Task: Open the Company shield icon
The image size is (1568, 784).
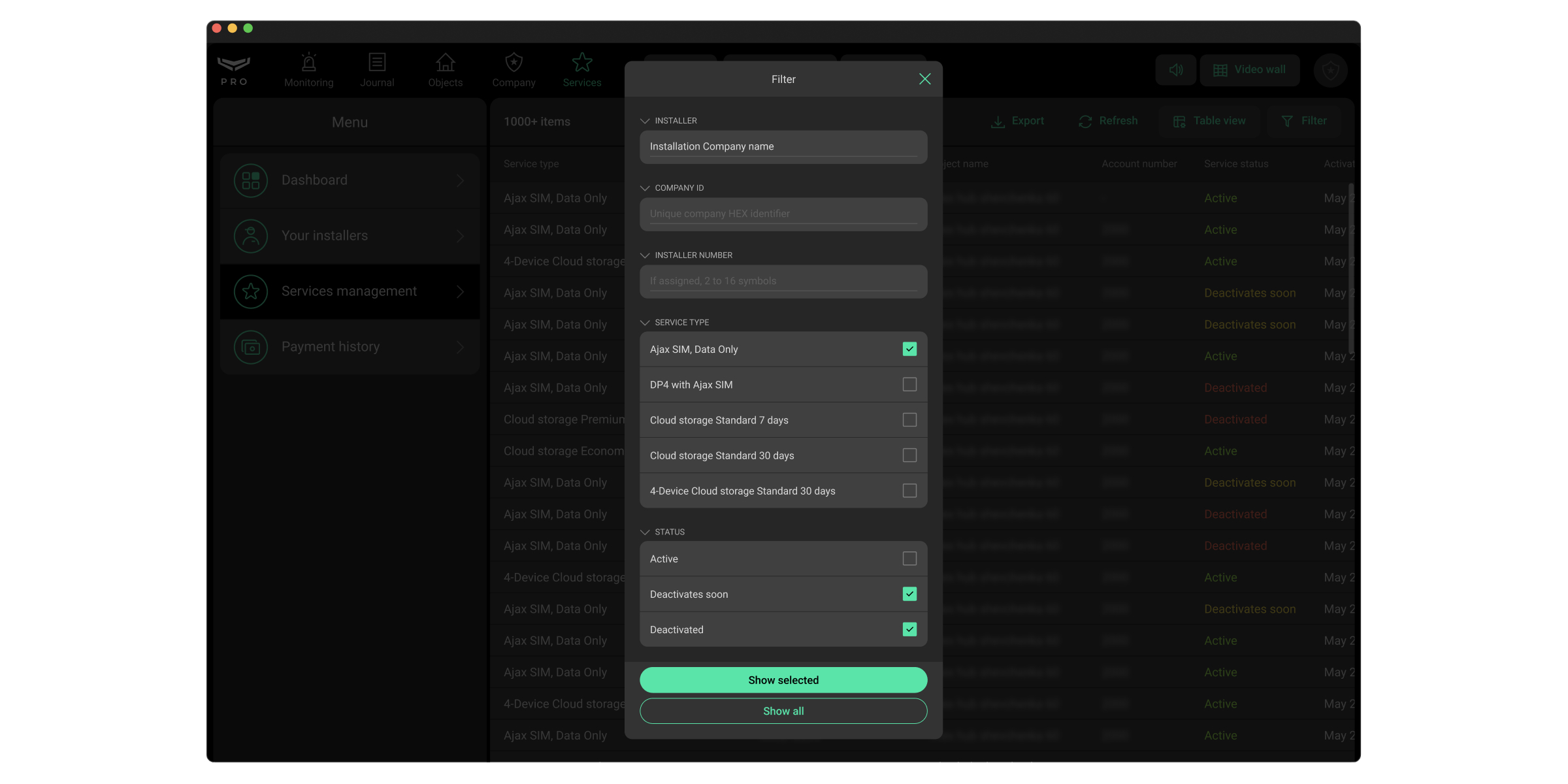Action: (x=514, y=63)
